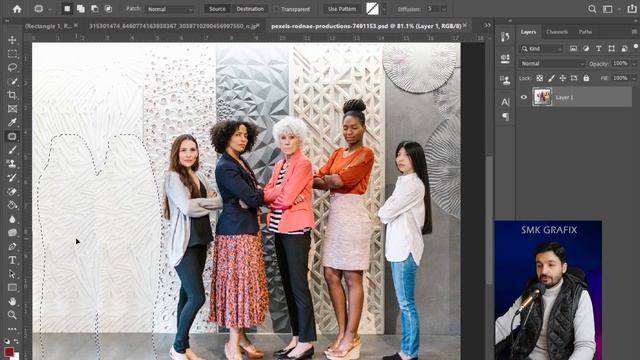Choose Subtract from Selection mode

coord(95,9)
